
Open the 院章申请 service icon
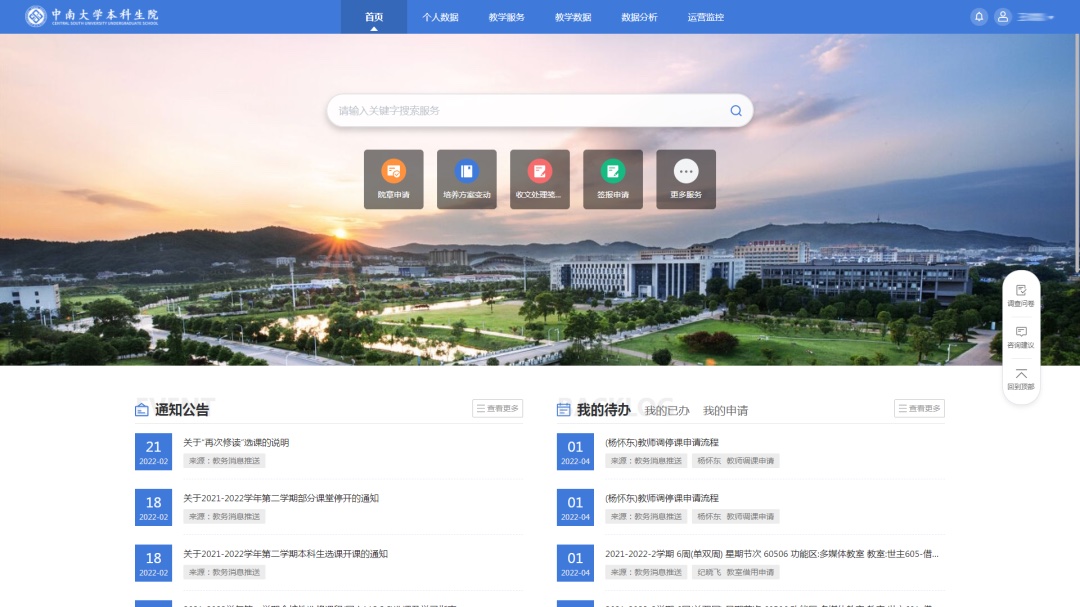393,172
